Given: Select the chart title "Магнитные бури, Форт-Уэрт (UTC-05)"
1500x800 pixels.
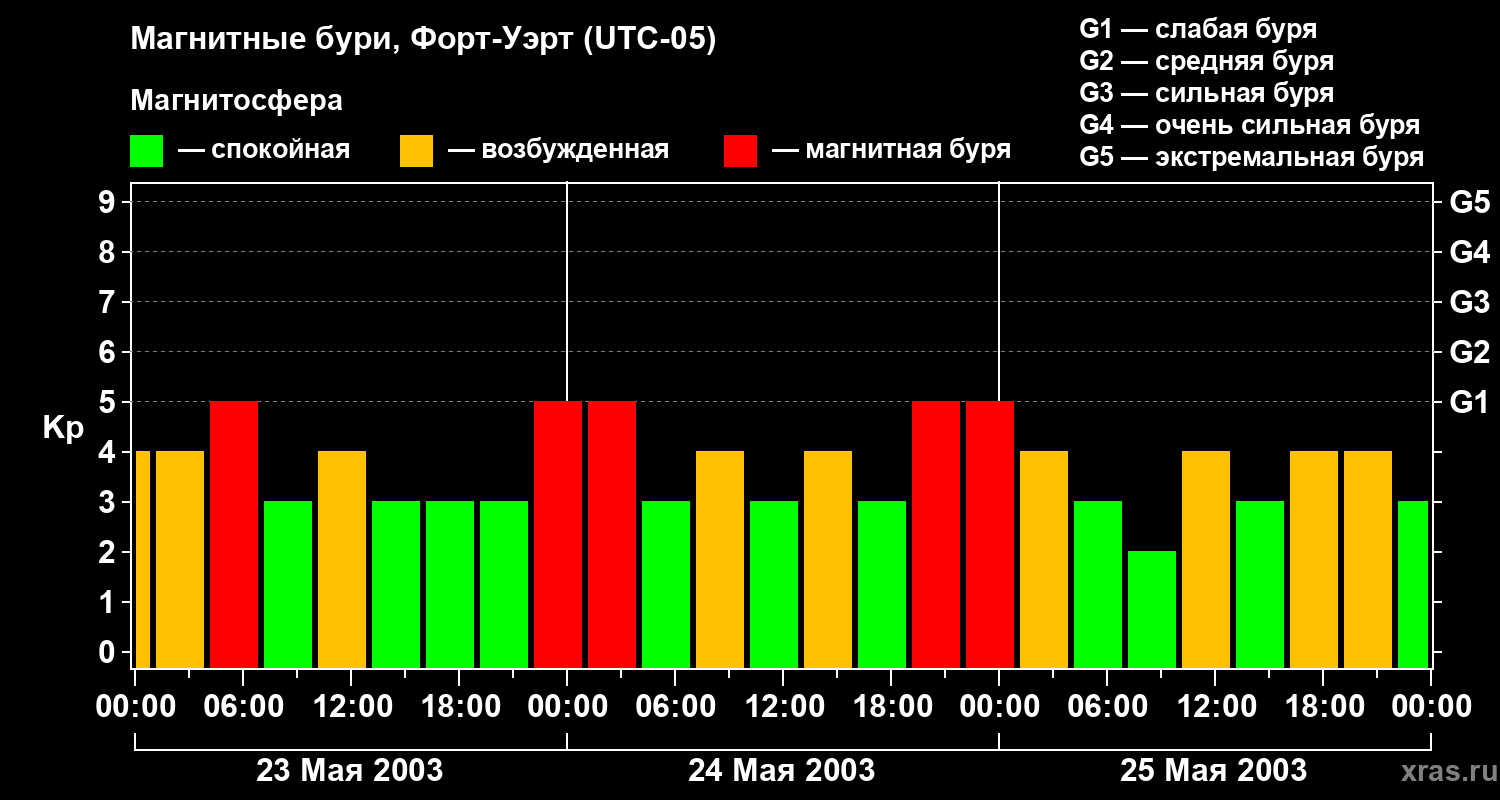Looking at the screenshot, I should click(424, 40).
